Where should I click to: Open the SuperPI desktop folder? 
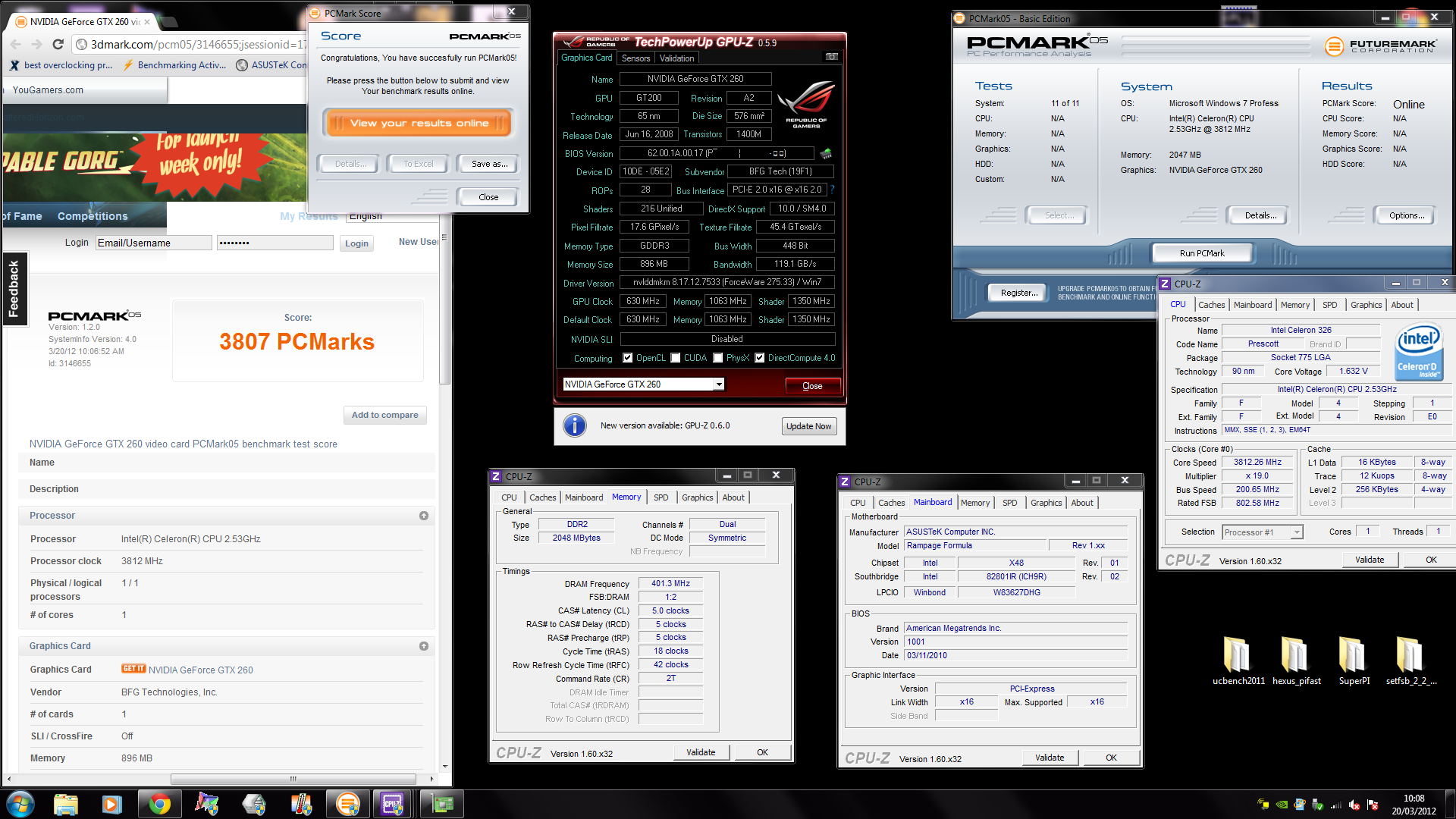click(x=1354, y=660)
